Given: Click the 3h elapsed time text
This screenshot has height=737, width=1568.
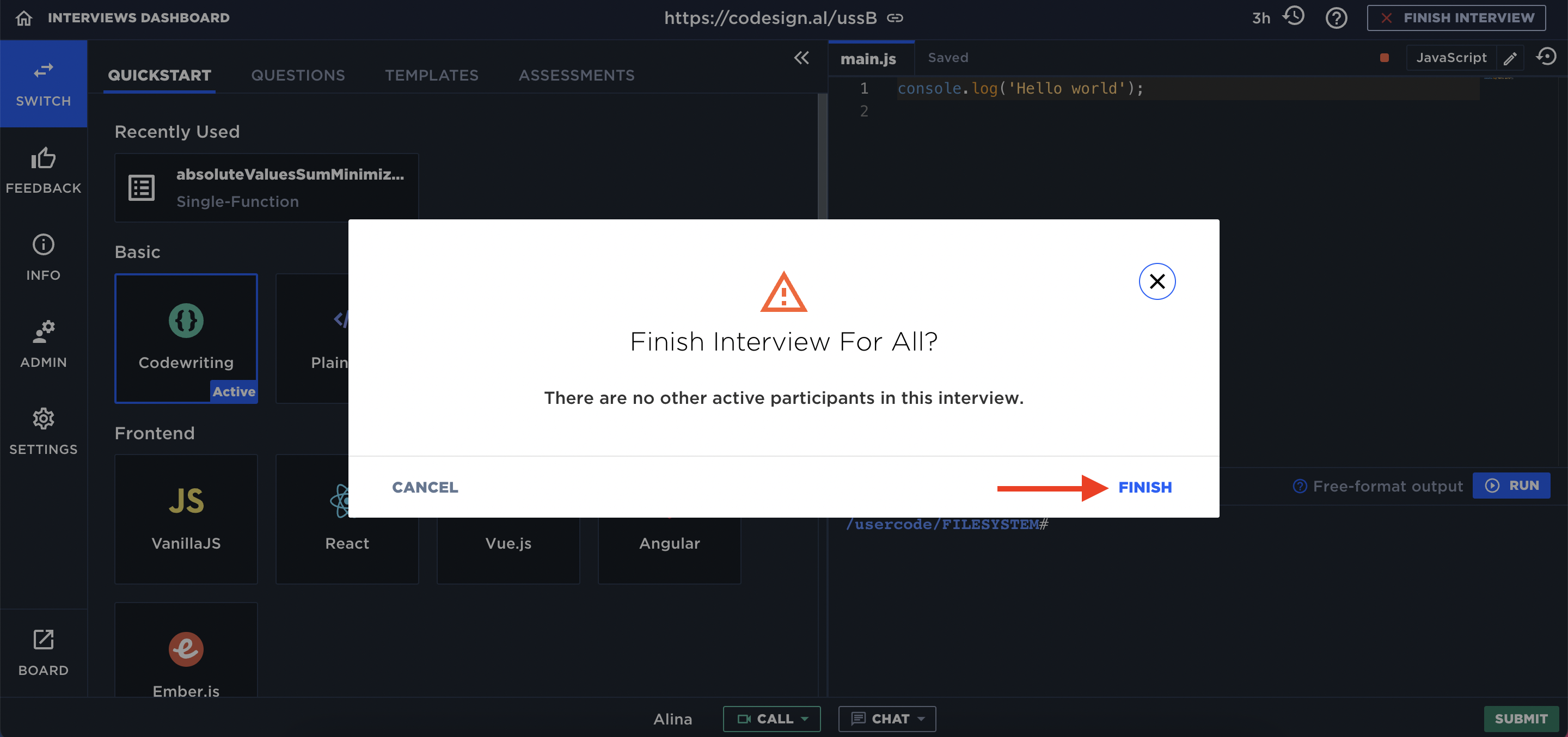Looking at the screenshot, I should (x=1261, y=19).
